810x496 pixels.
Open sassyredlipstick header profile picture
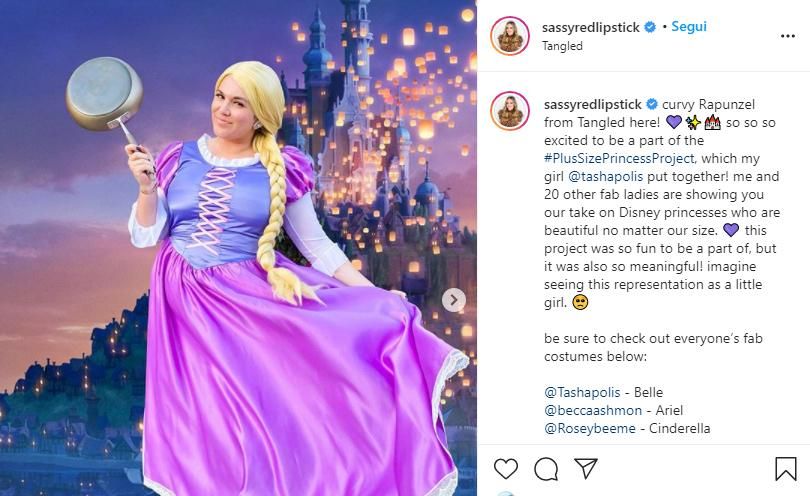(x=510, y=36)
